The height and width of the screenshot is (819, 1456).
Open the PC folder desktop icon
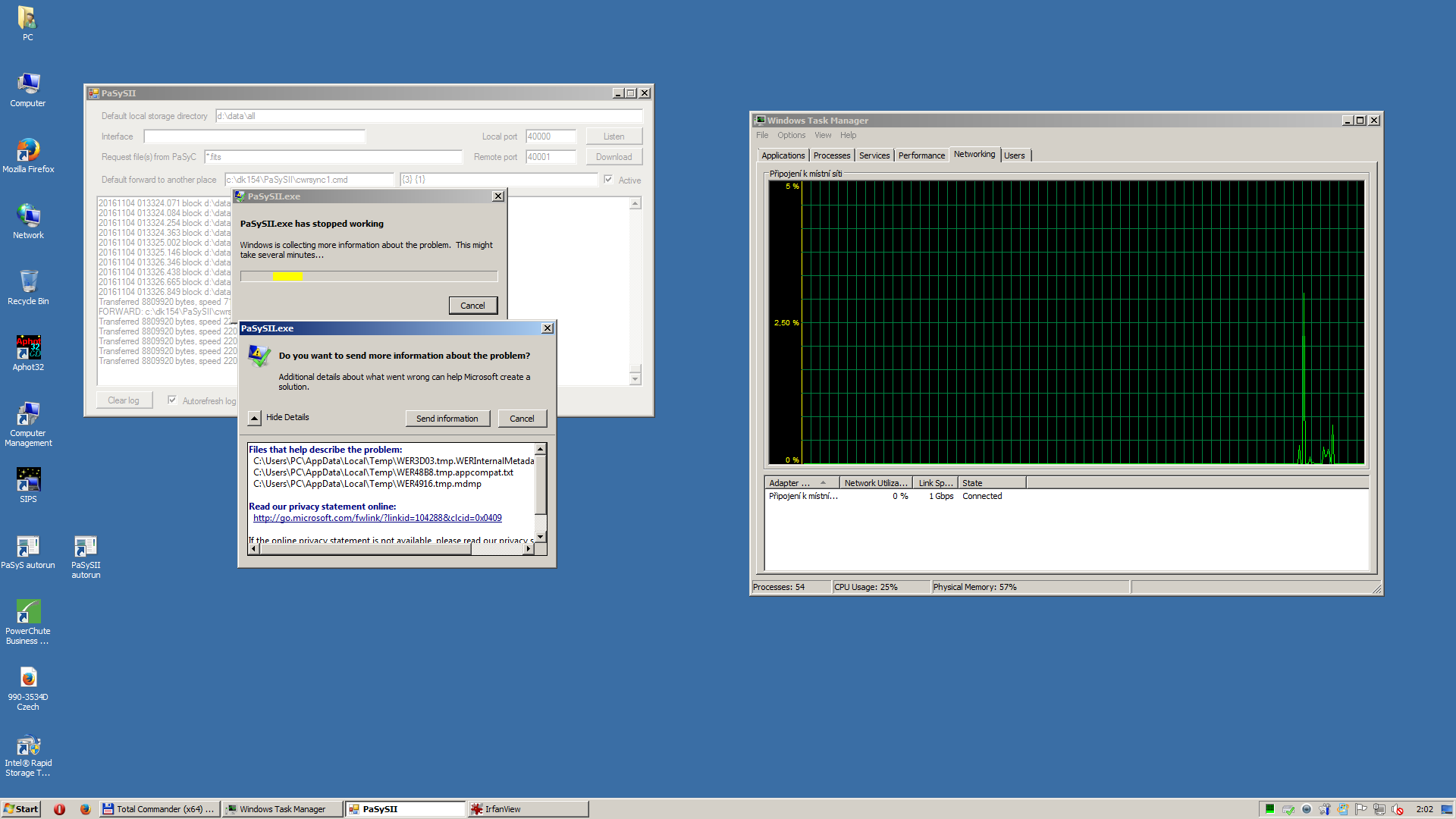(x=27, y=23)
